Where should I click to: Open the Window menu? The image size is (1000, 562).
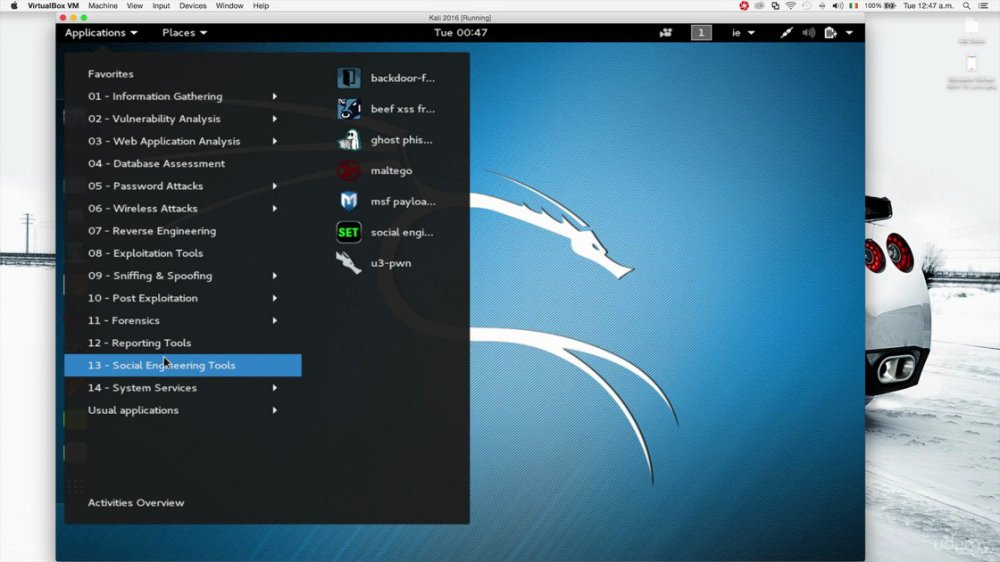pos(229,6)
